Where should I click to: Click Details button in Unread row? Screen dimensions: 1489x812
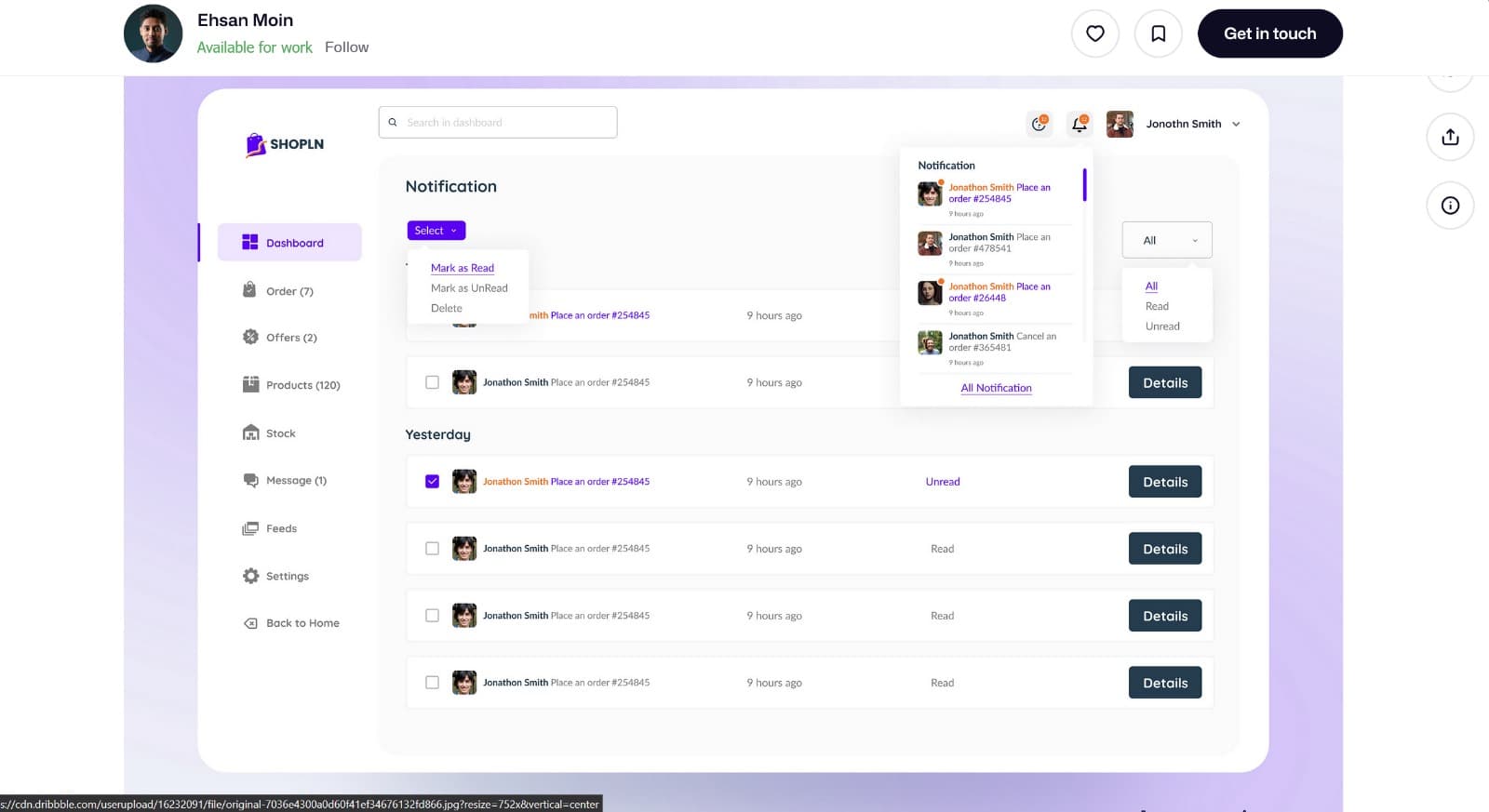click(x=1165, y=482)
